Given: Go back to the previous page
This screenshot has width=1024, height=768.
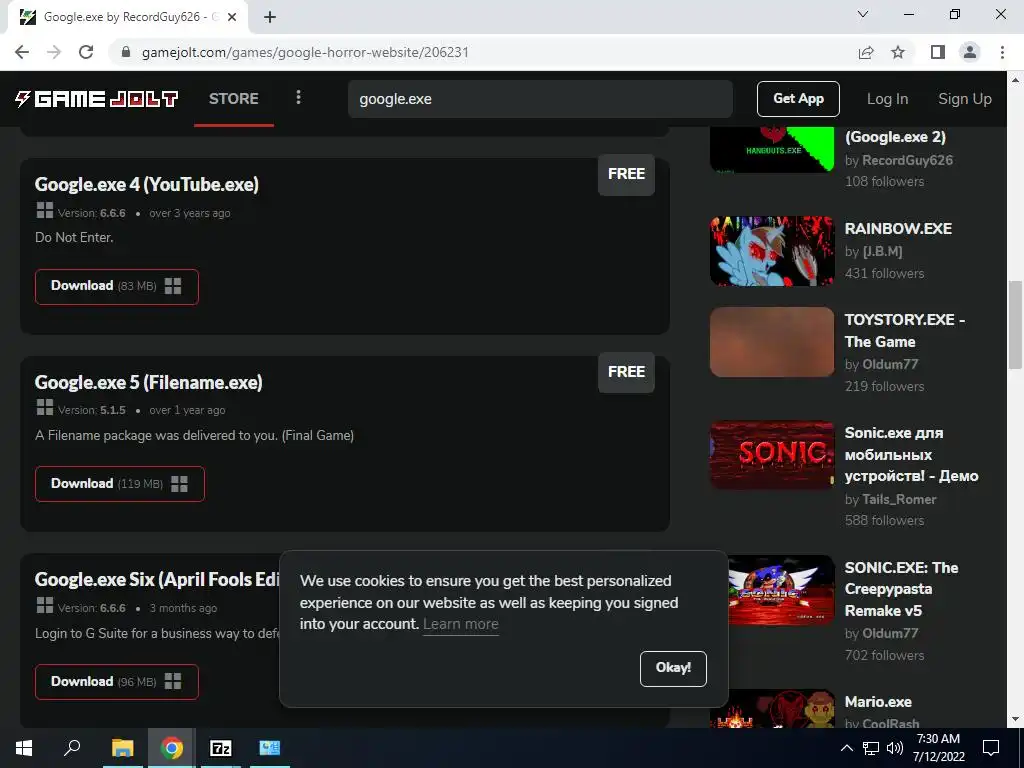Looking at the screenshot, I should tap(22, 52).
